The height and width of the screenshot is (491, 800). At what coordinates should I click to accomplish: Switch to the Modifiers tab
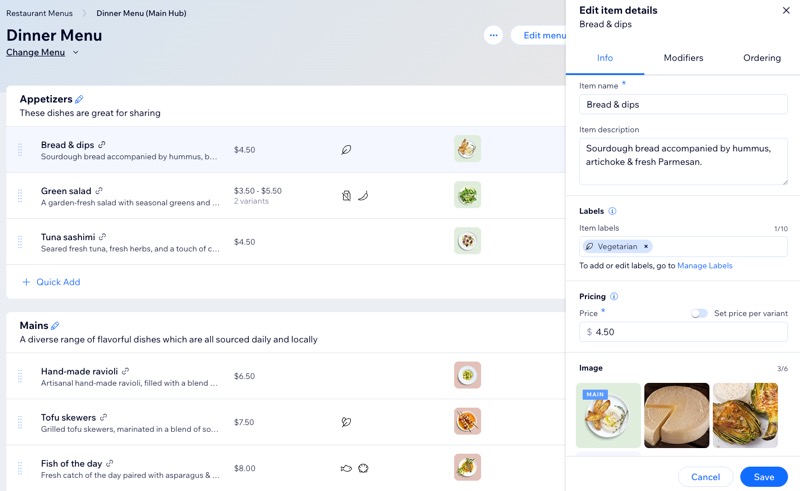[x=683, y=58]
